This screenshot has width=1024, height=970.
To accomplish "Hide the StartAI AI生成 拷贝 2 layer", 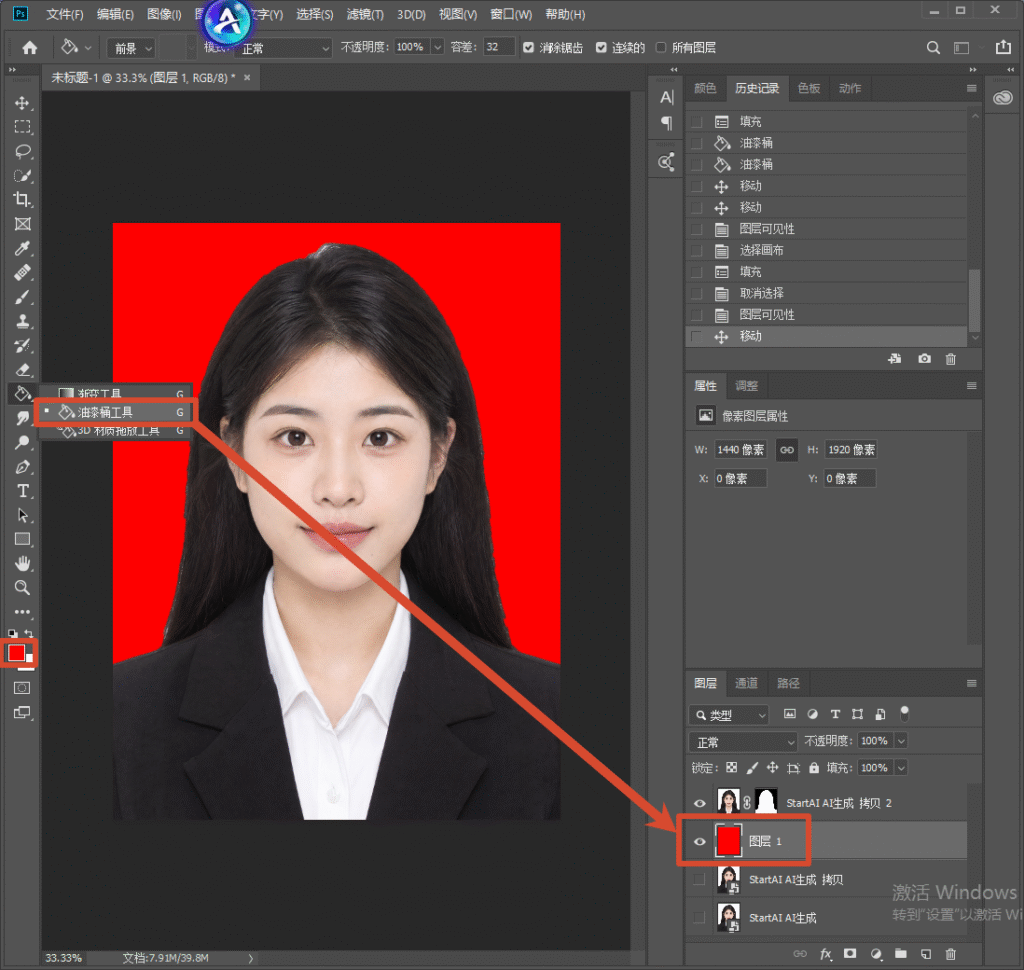I will click(x=699, y=803).
